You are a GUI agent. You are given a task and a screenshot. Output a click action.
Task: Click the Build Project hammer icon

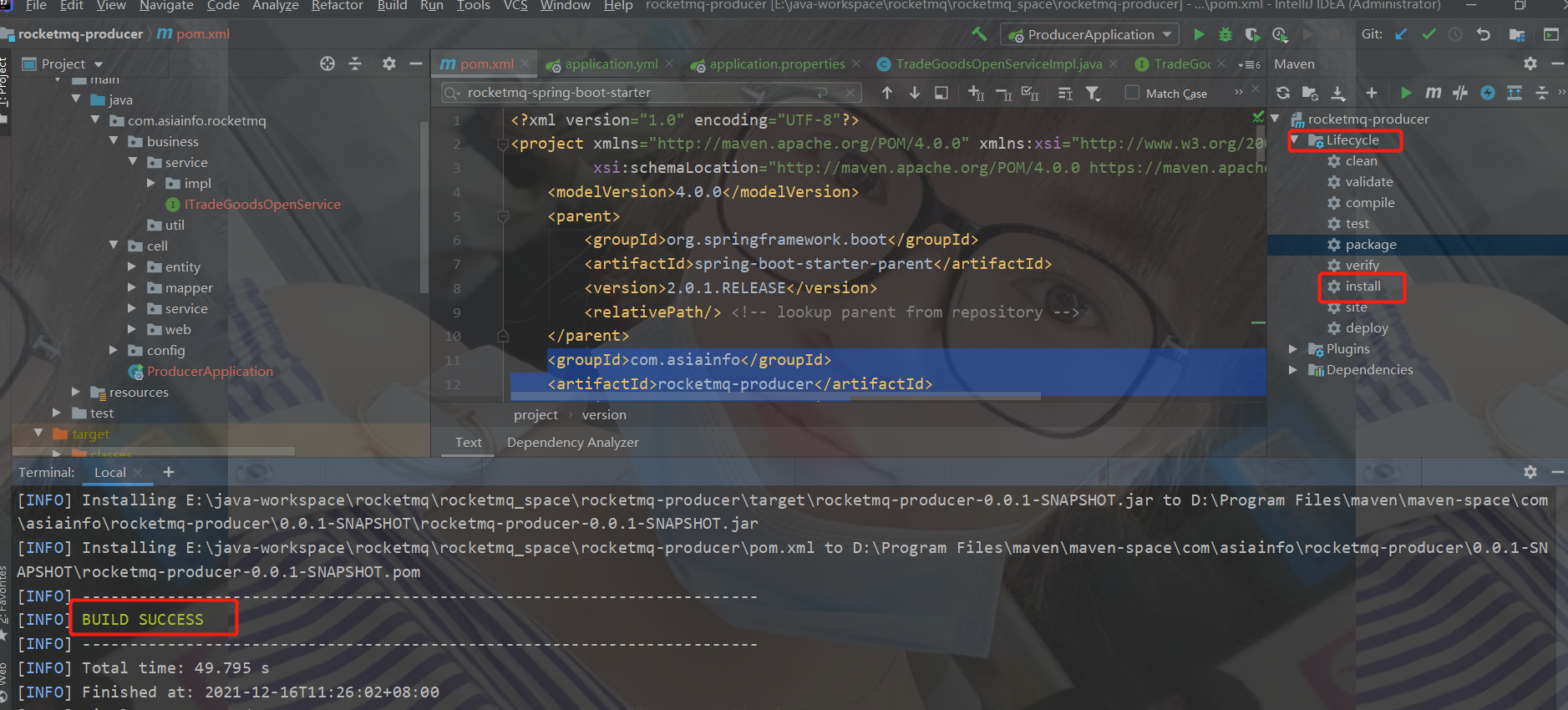[x=979, y=34]
